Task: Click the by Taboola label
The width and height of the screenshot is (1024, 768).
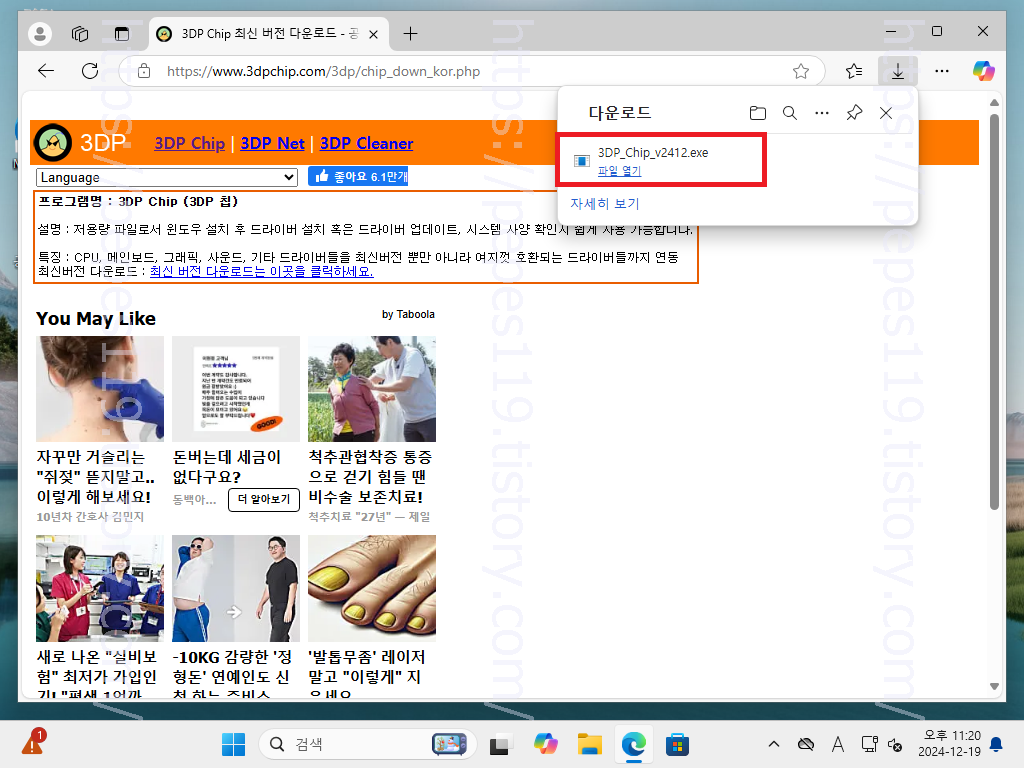Action: pos(408,314)
